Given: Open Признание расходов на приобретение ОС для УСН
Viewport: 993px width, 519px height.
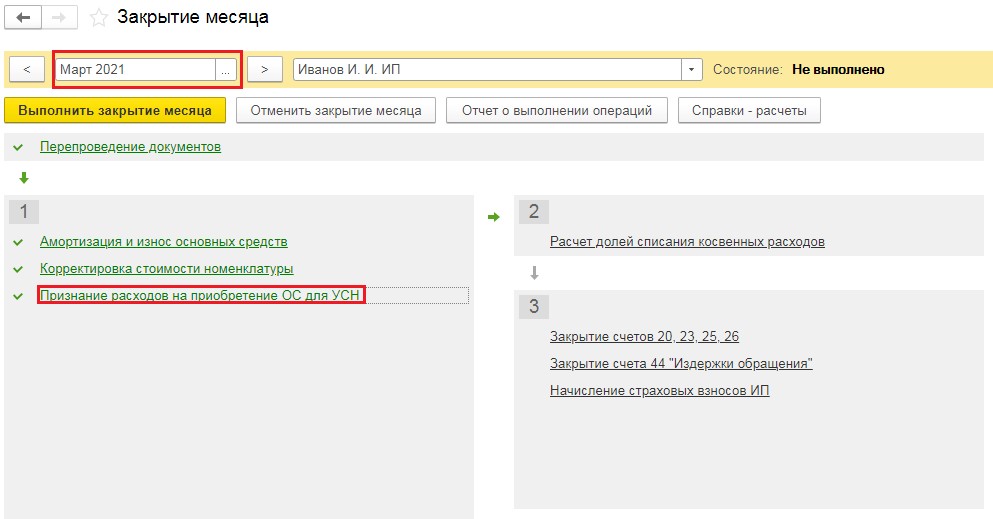Looking at the screenshot, I should [x=199, y=296].
